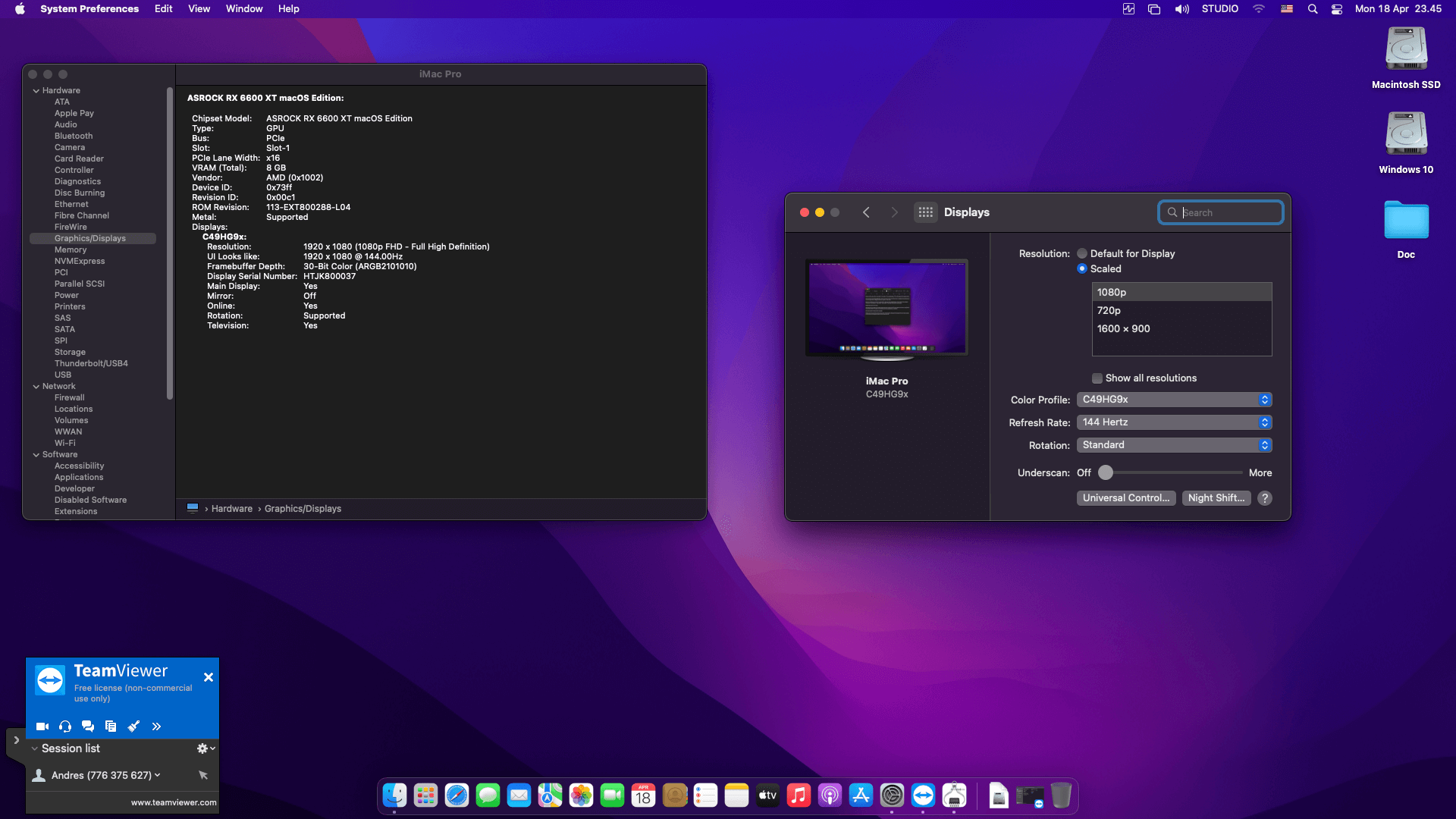Open Launchpad from the Dock
The image size is (1456, 819).
coord(425,795)
